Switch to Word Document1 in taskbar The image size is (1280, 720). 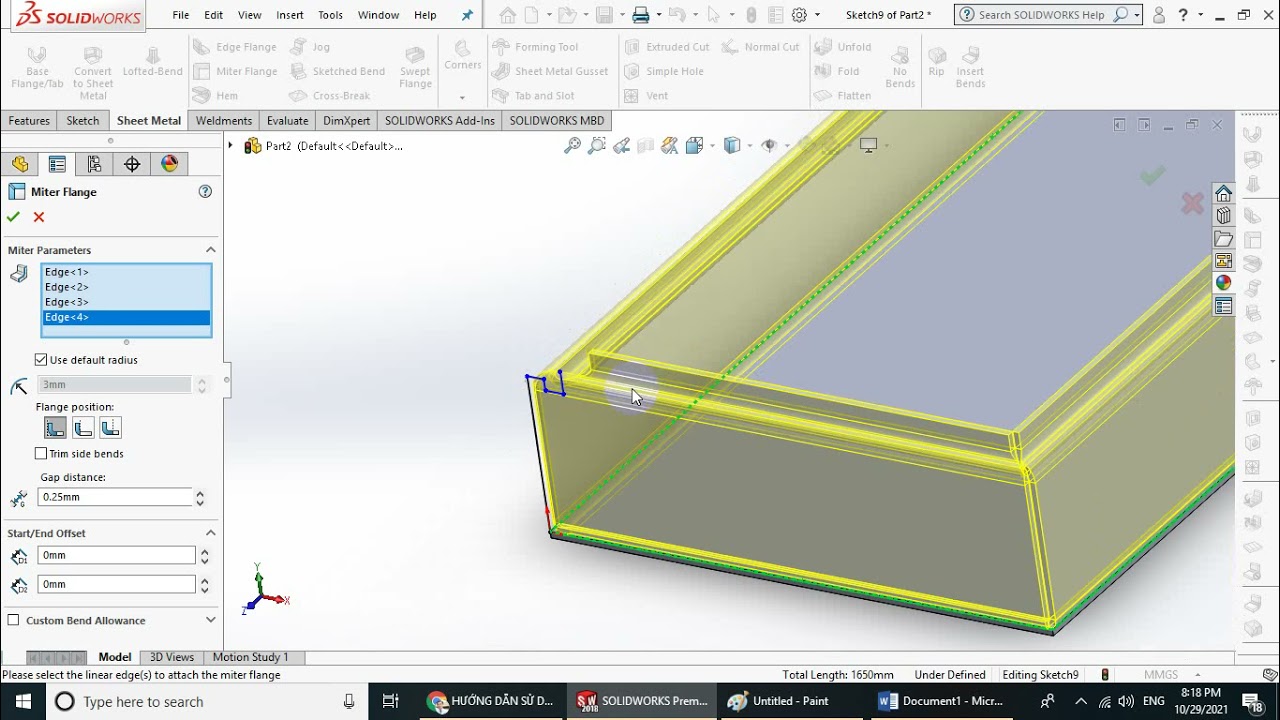941,701
